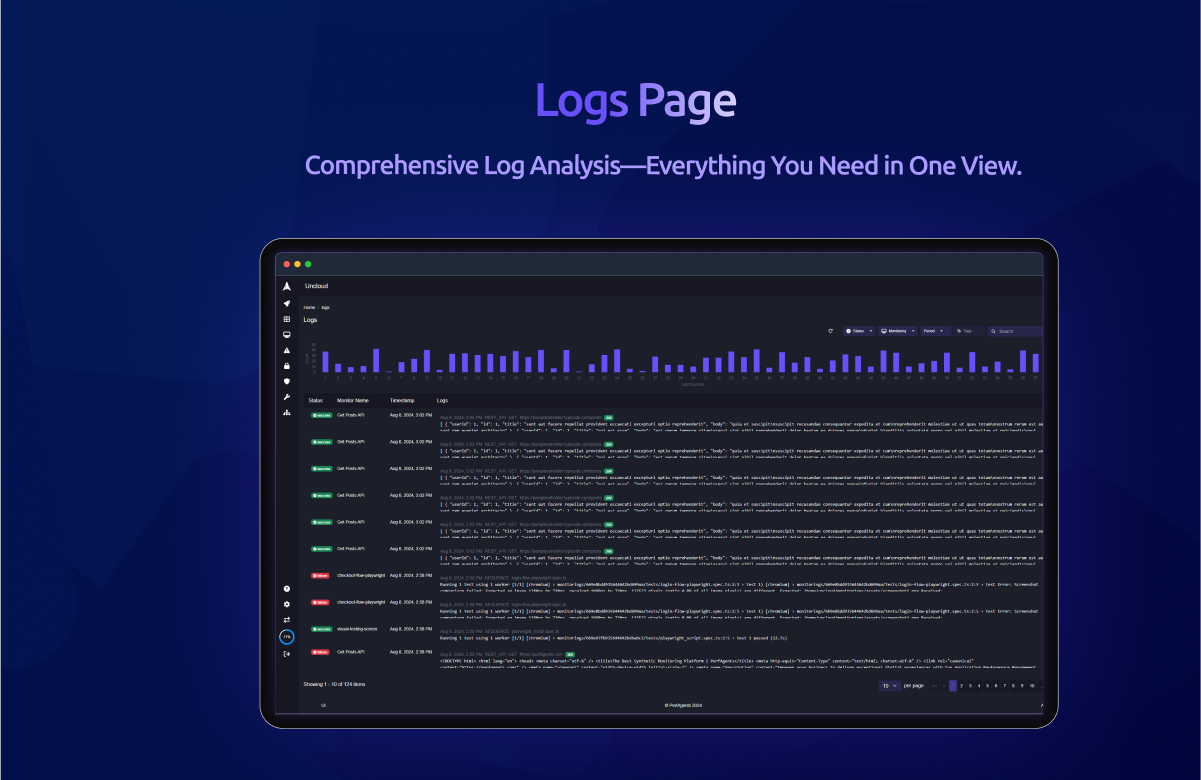1201x780 pixels.
Task: Go to the Home breadcrumb
Action: (309, 307)
